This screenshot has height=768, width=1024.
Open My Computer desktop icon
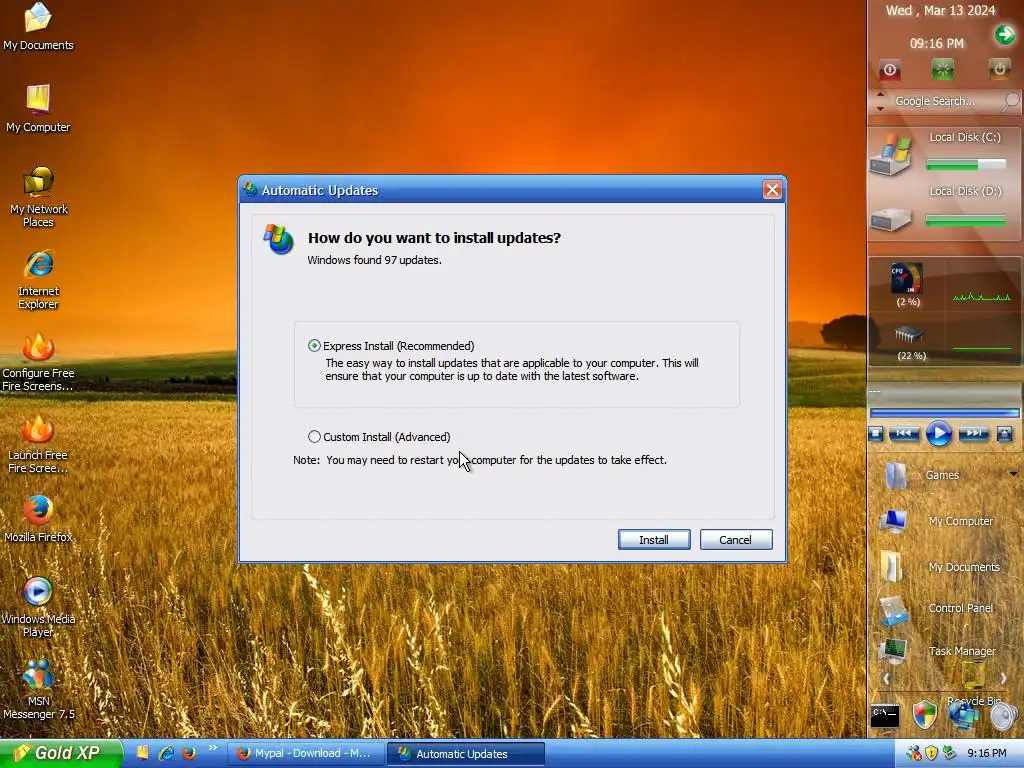pos(38,108)
